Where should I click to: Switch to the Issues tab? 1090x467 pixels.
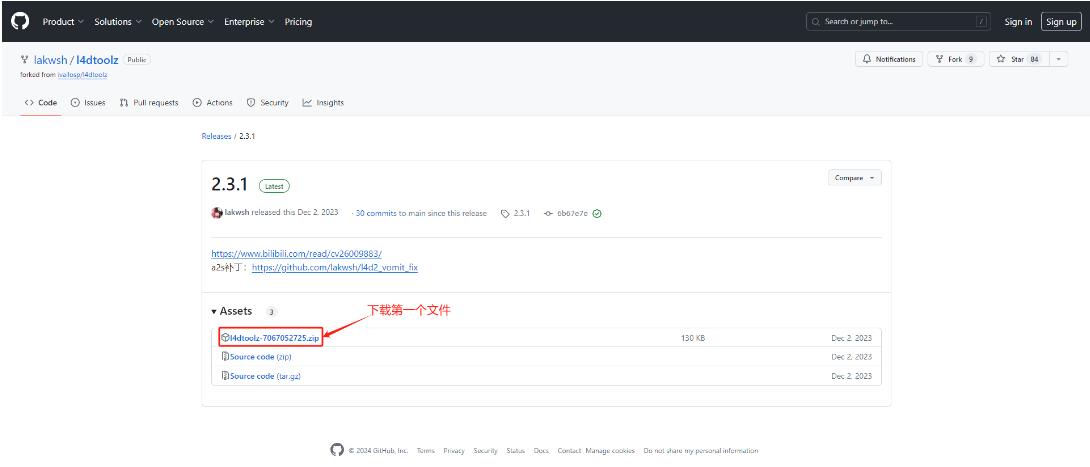pyautogui.click(x=88, y=102)
